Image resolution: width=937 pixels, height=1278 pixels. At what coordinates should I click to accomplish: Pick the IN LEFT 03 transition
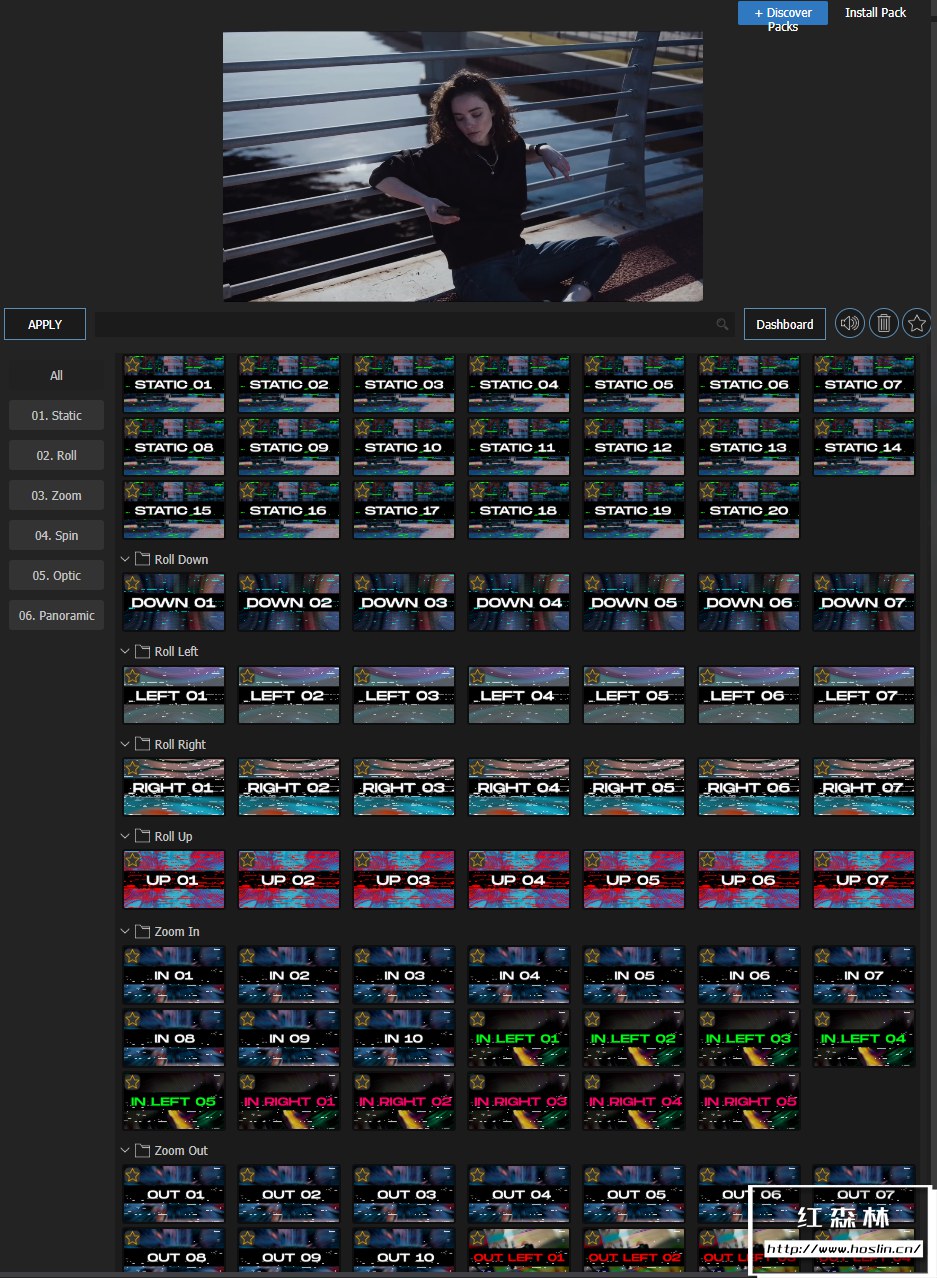(x=749, y=1038)
